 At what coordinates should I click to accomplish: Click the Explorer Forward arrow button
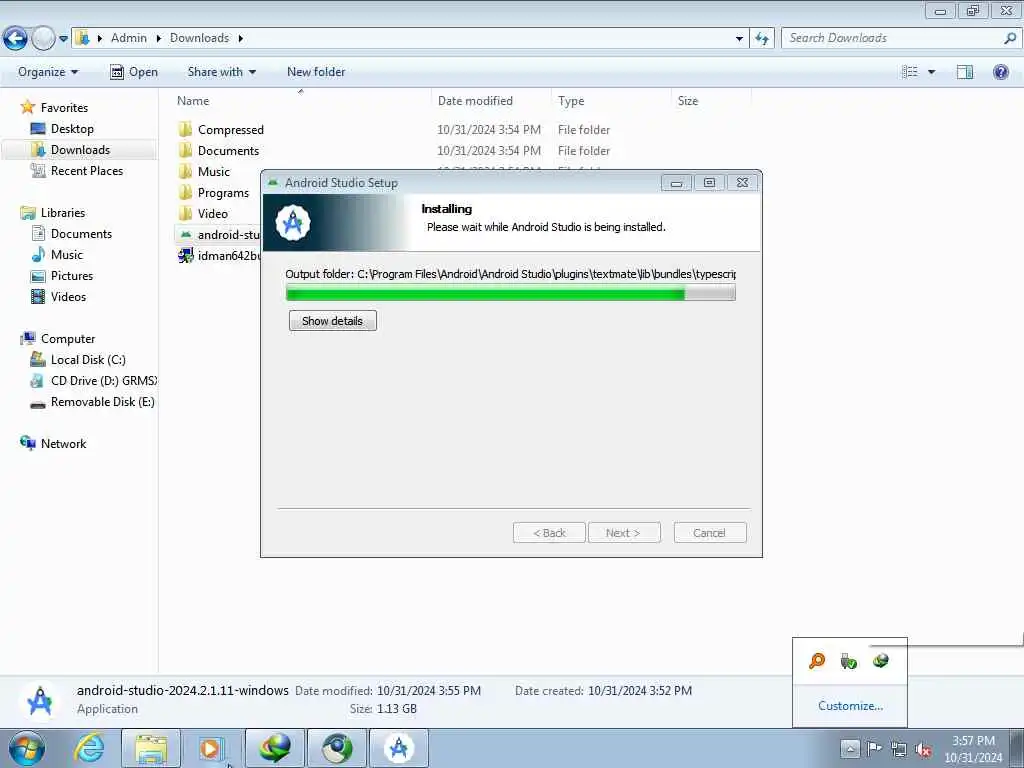click(x=43, y=39)
